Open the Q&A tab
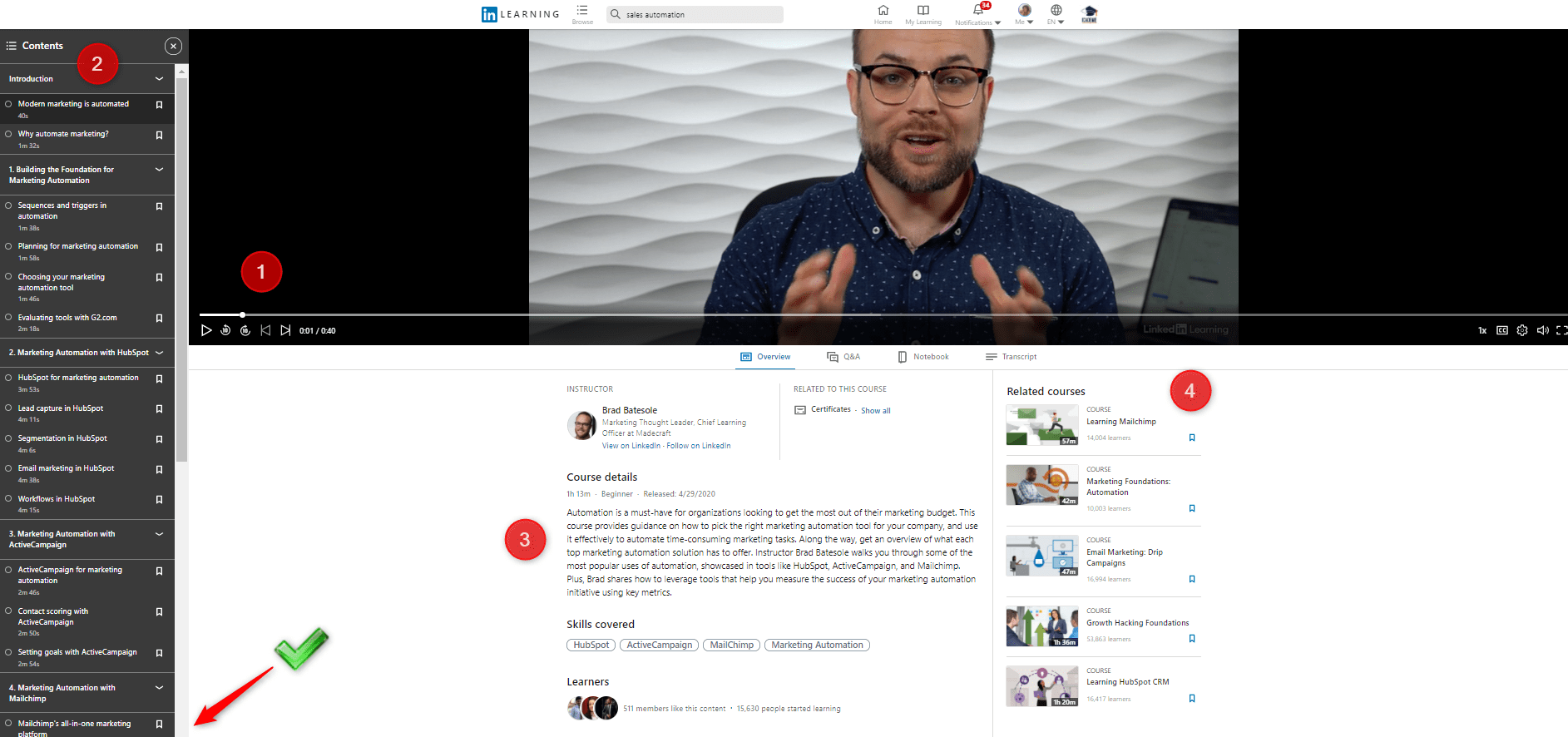 [x=843, y=357]
